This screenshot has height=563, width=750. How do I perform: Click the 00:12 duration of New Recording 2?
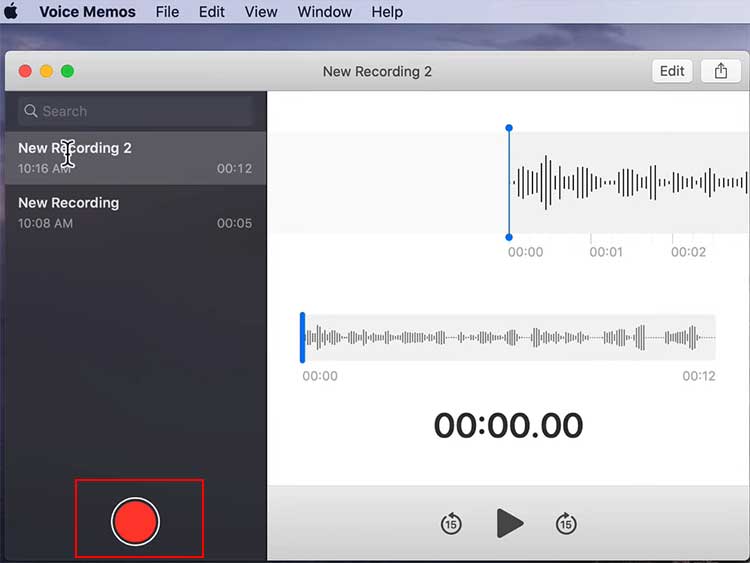coord(234,168)
